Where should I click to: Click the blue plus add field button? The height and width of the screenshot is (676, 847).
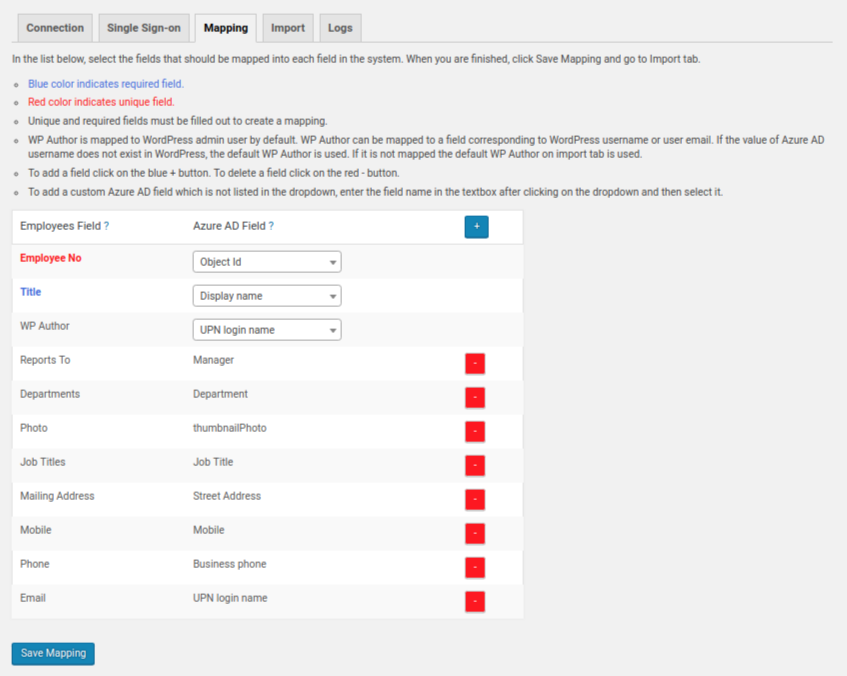point(476,227)
